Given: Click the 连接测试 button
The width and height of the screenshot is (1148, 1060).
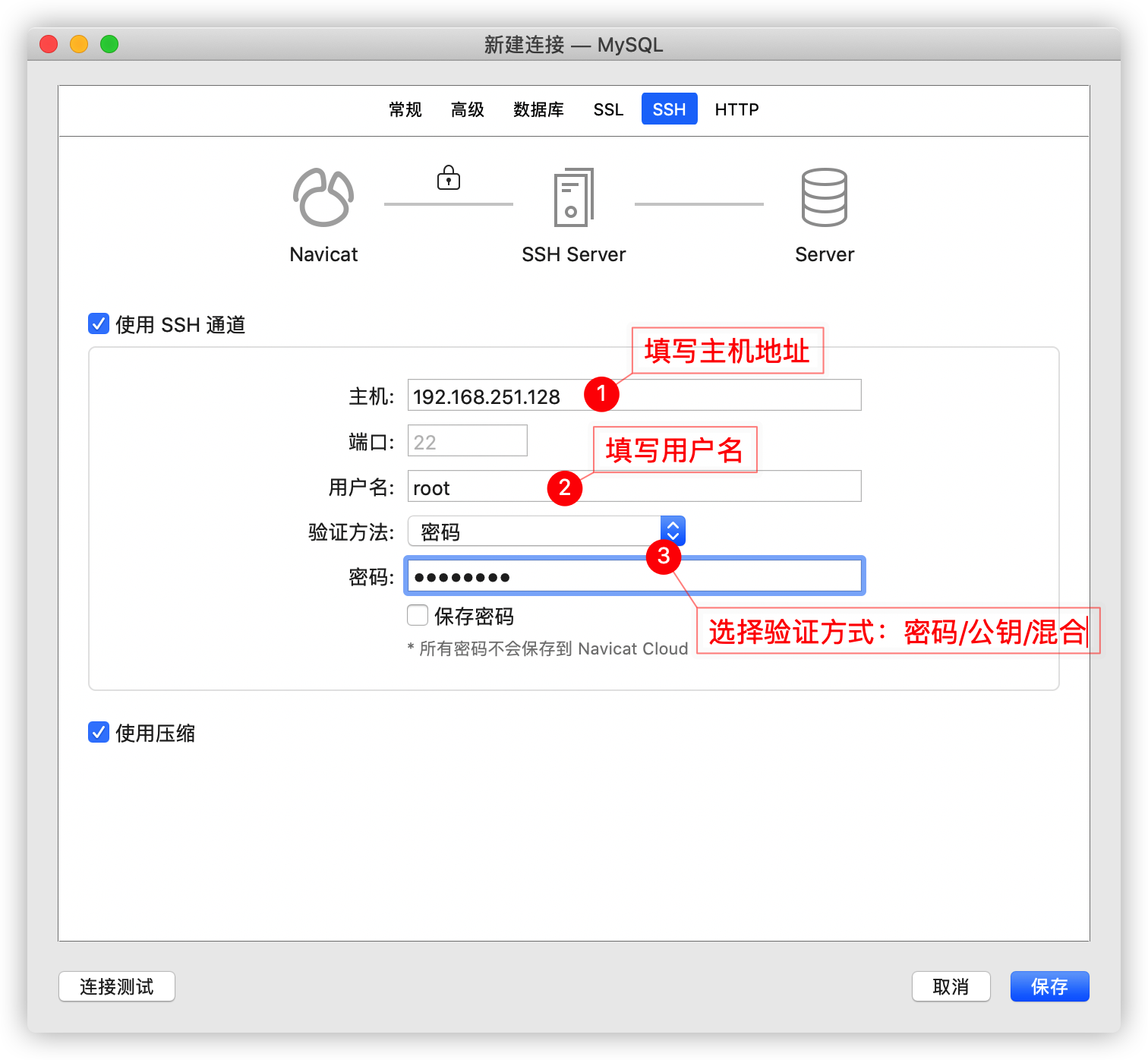Looking at the screenshot, I should click(117, 986).
